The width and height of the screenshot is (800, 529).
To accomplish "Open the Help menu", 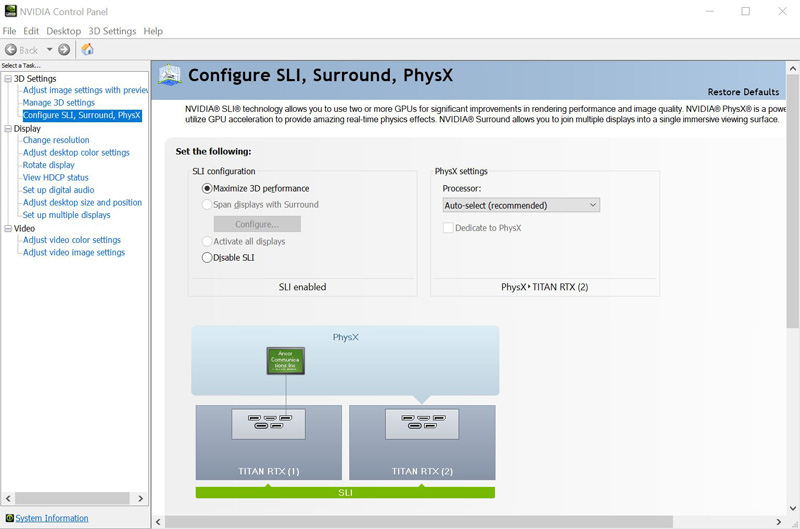I will point(153,31).
